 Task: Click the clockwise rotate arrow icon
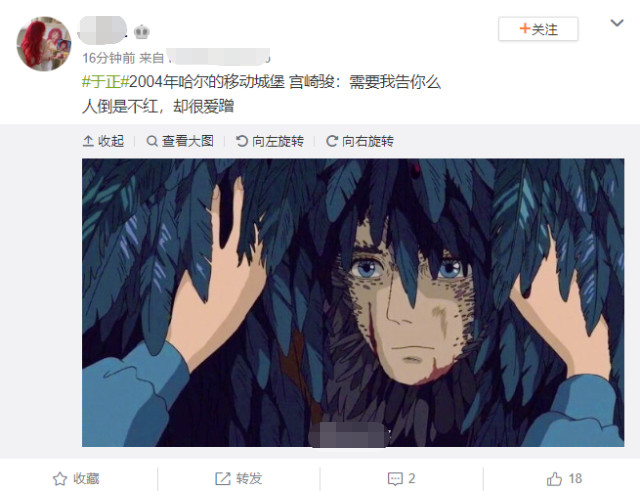(331, 141)
